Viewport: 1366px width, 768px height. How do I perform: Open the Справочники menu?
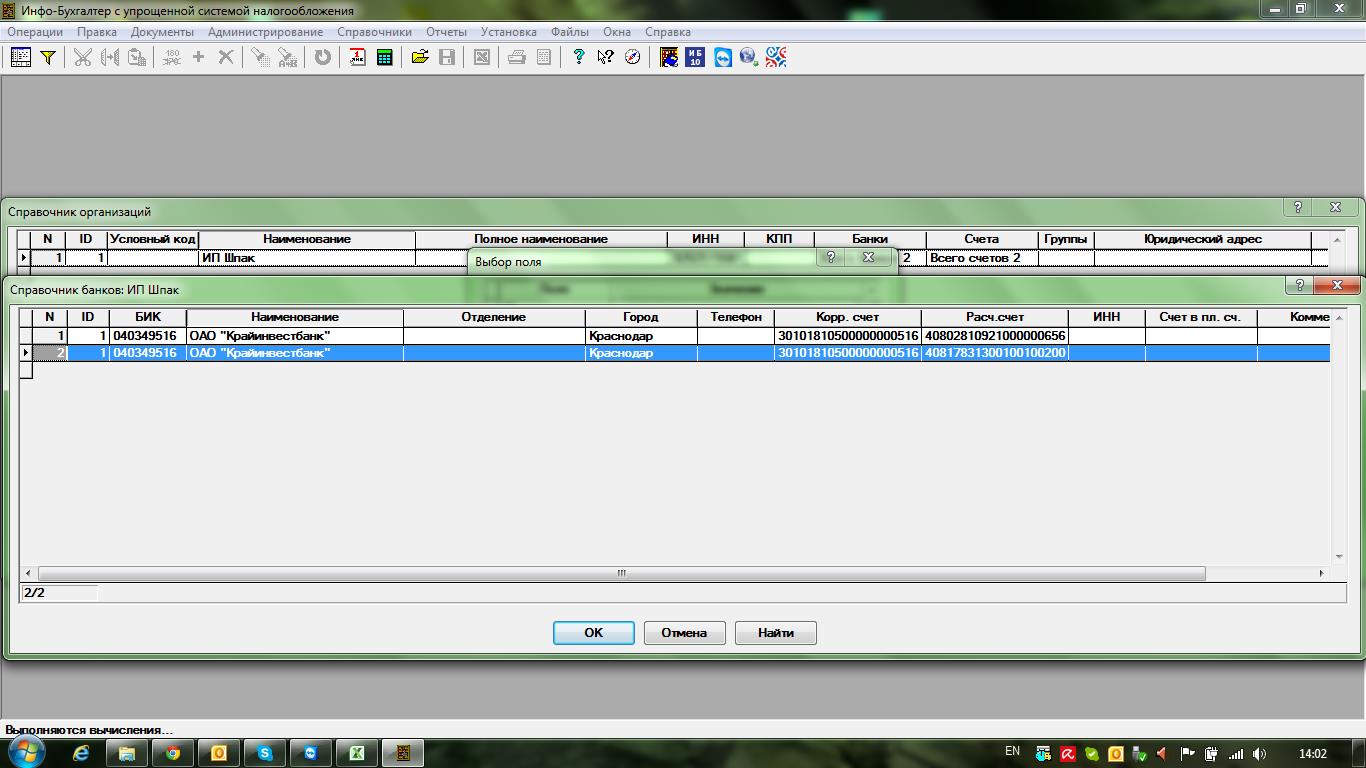point(374,32)
